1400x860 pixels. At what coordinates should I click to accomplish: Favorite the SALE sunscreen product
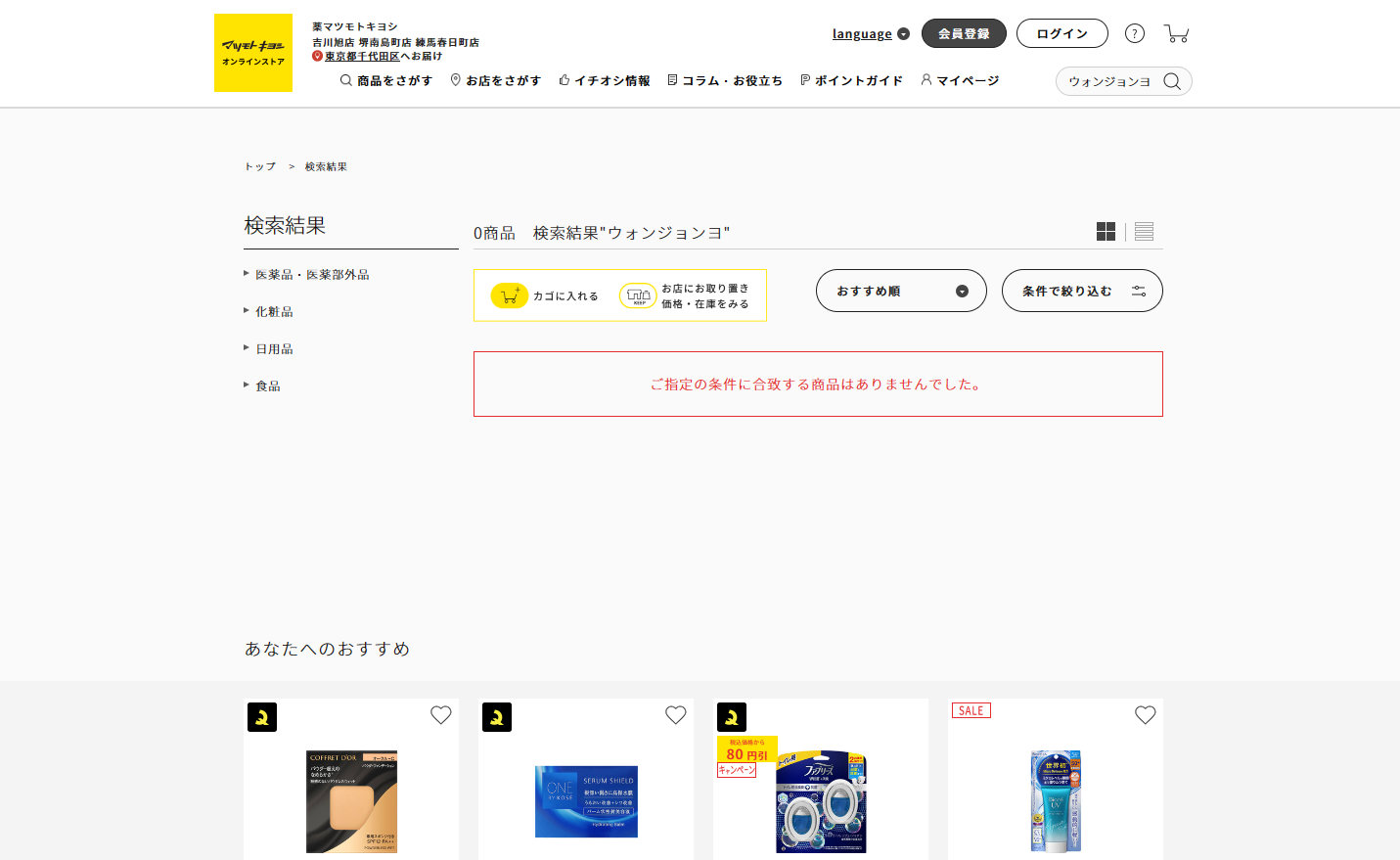point(1145,715)
